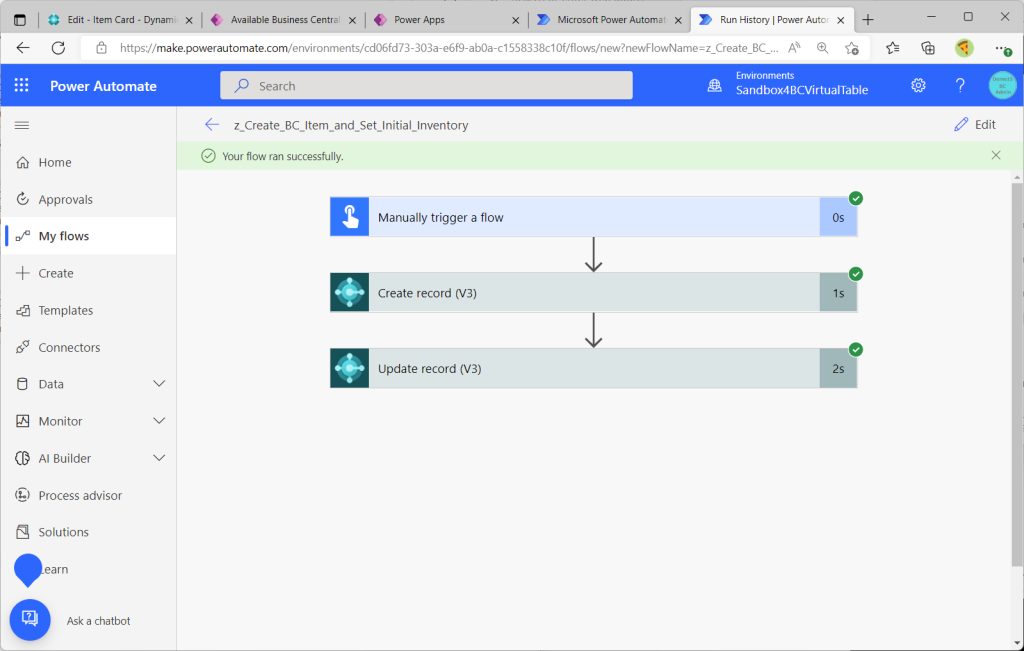Switch to the Power Apps browser tab
Screen dimensions: 1024x651
click(x=447, y=20)
